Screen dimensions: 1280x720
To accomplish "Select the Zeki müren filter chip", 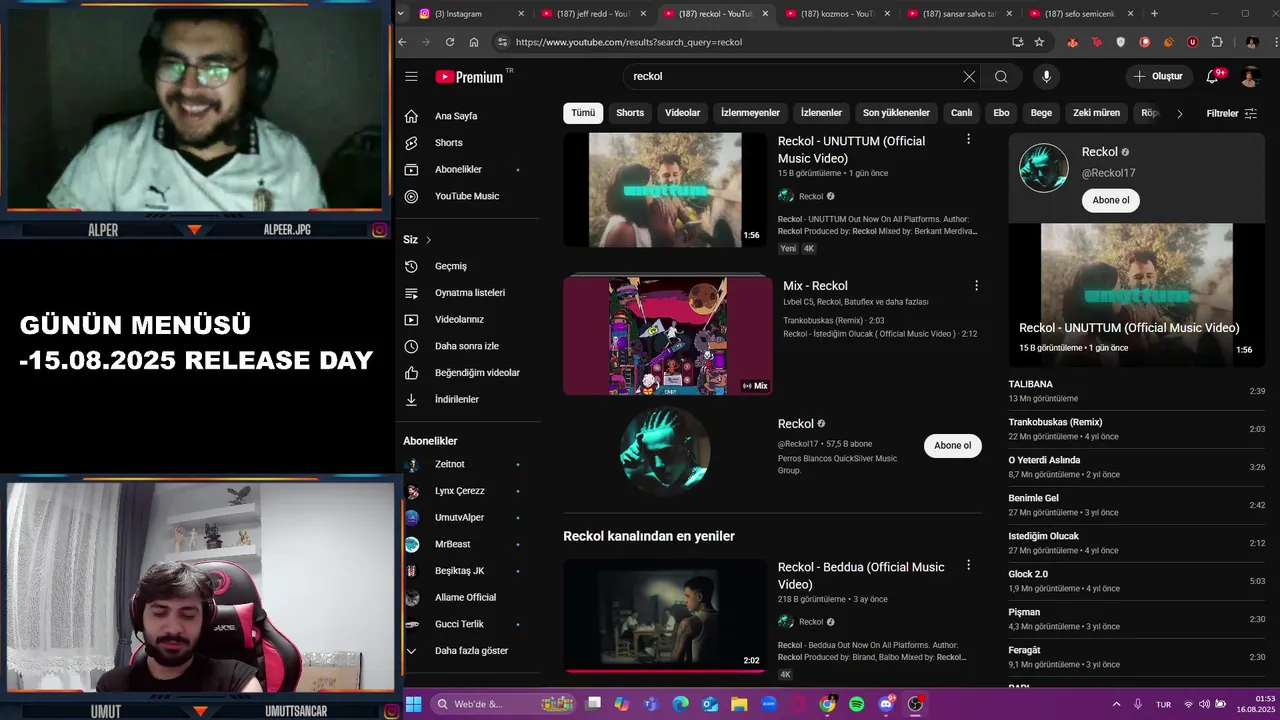I will 1096,113.
